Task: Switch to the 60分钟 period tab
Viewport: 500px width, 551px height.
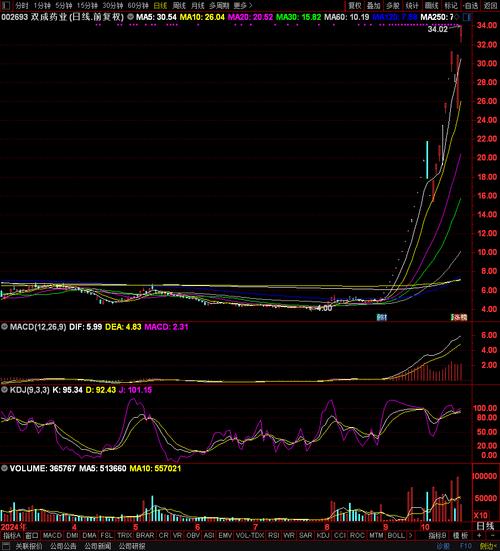Action: pos(138,5)
